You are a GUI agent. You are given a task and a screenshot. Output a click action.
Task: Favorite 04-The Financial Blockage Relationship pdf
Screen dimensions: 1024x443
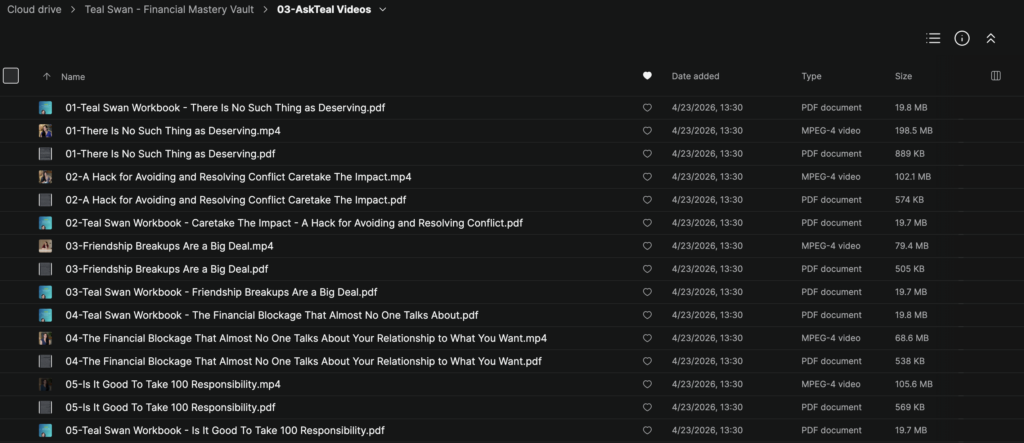coord(647,361)
